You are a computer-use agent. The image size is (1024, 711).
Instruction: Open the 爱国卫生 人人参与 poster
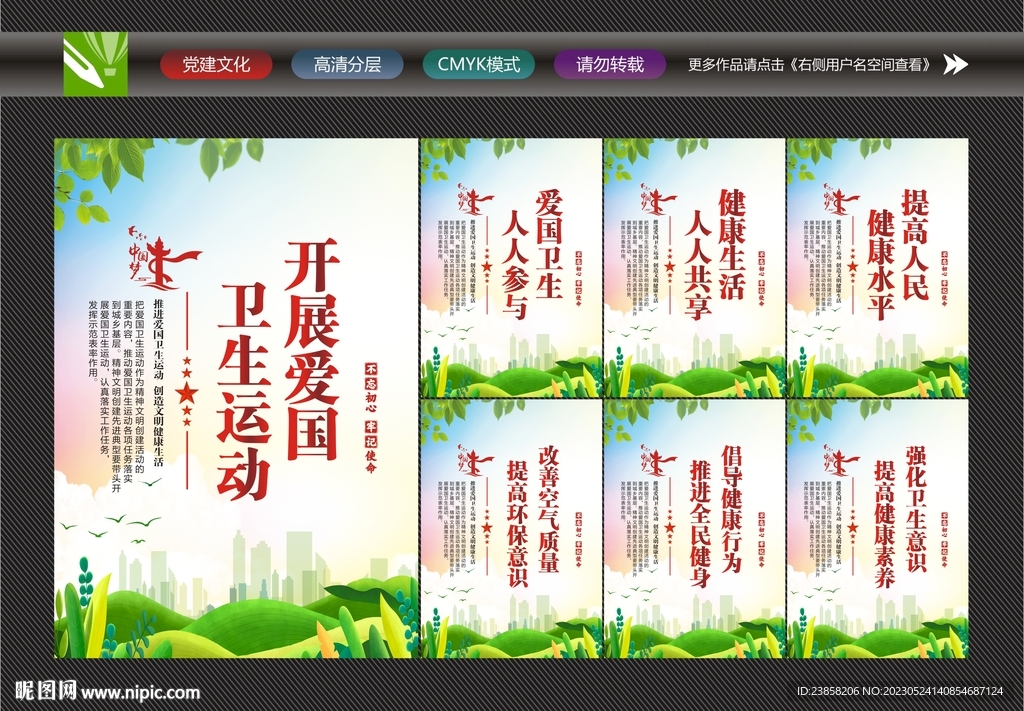[x=511, y=268]
